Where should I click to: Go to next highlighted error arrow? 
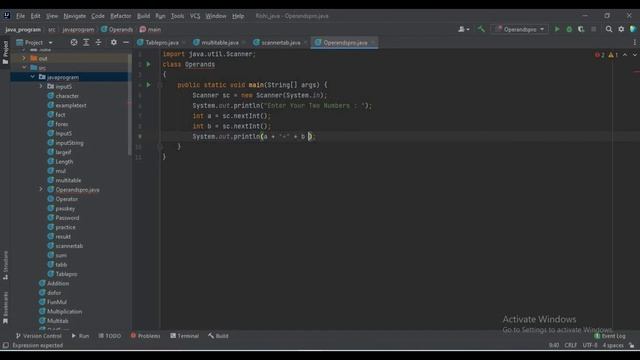[634, 55]
